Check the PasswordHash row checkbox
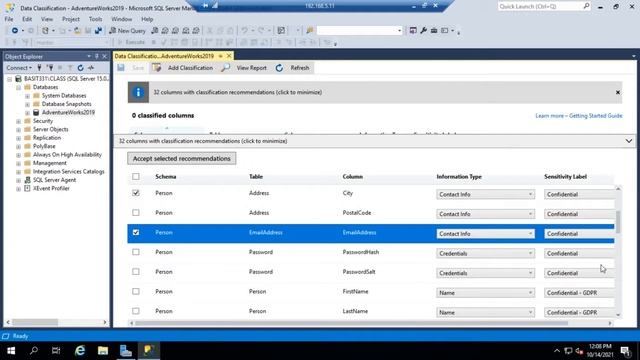Viewport: 640px width, 360px height. tap(136, 252)
